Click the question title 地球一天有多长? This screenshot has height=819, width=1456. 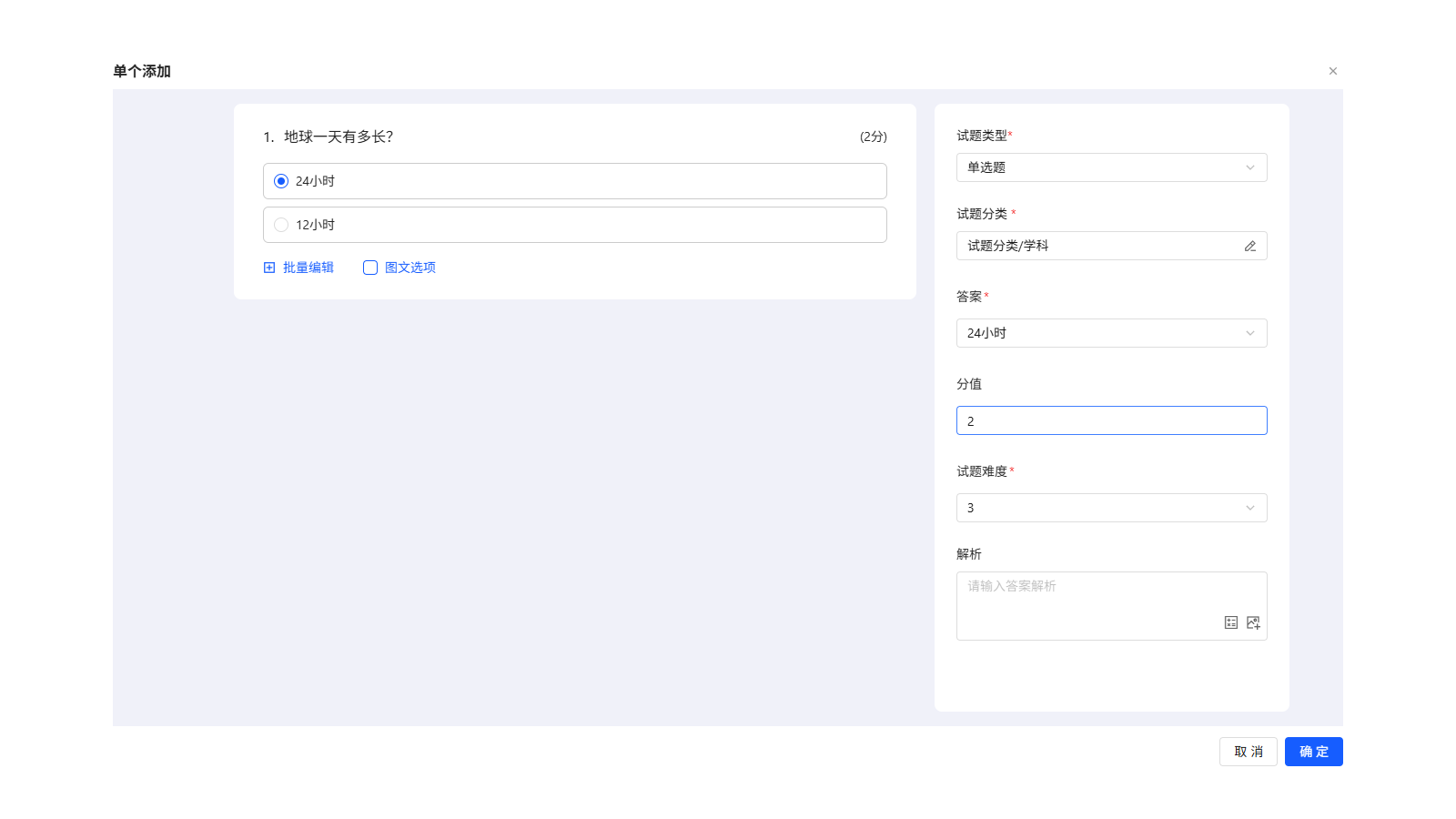pyautogui.click(x=339, y=136)
